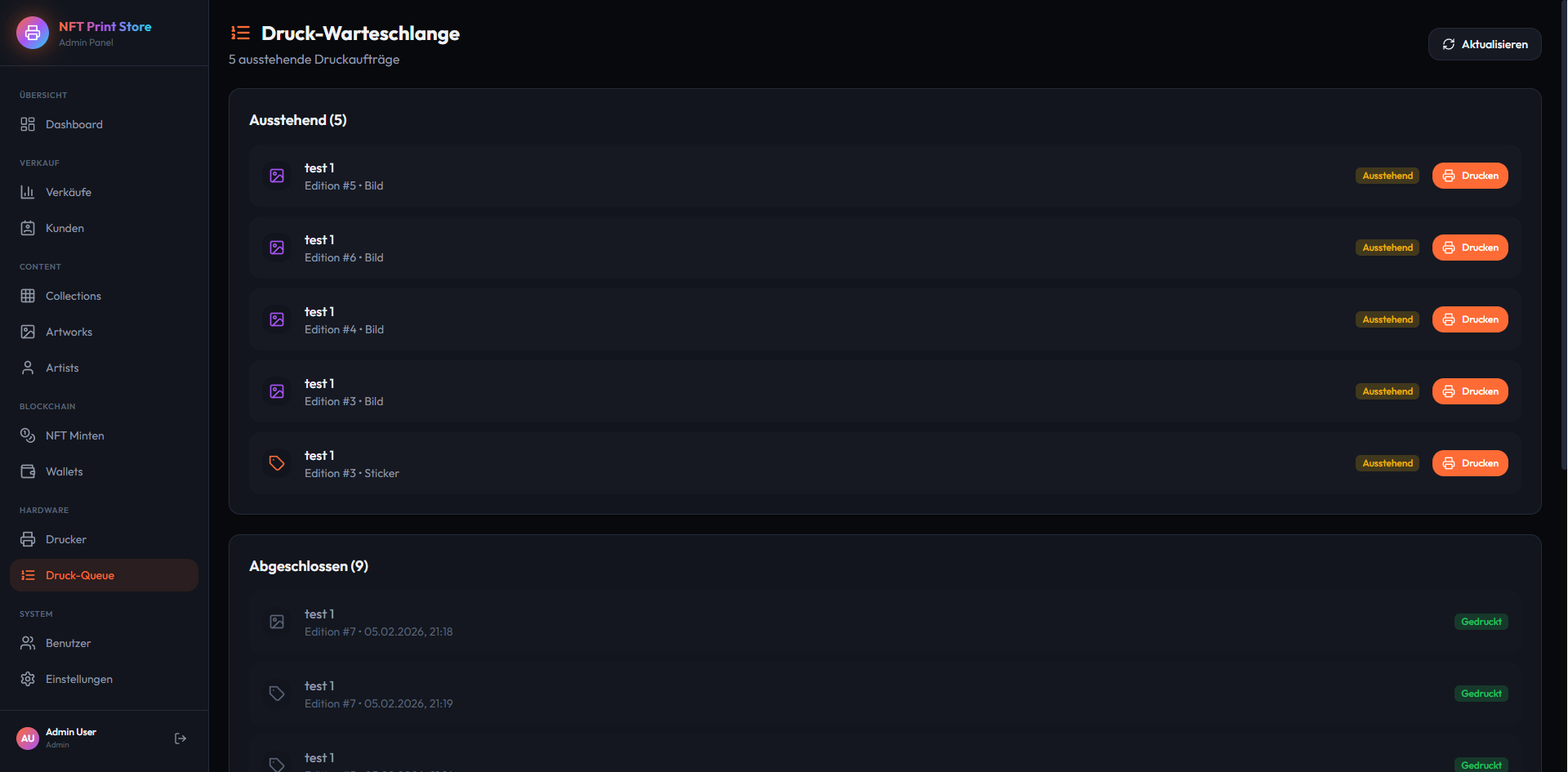Image resolution: width=1568 pixels, height=772 pixels.
Task: Click the logout icon beside Admin User
Action: tap(180, 739)
